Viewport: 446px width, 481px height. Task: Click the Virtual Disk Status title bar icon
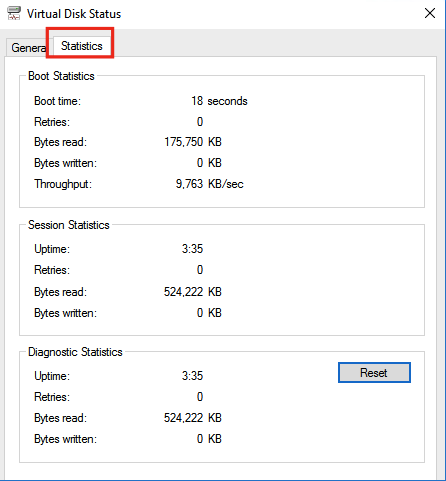pos(14,13)
